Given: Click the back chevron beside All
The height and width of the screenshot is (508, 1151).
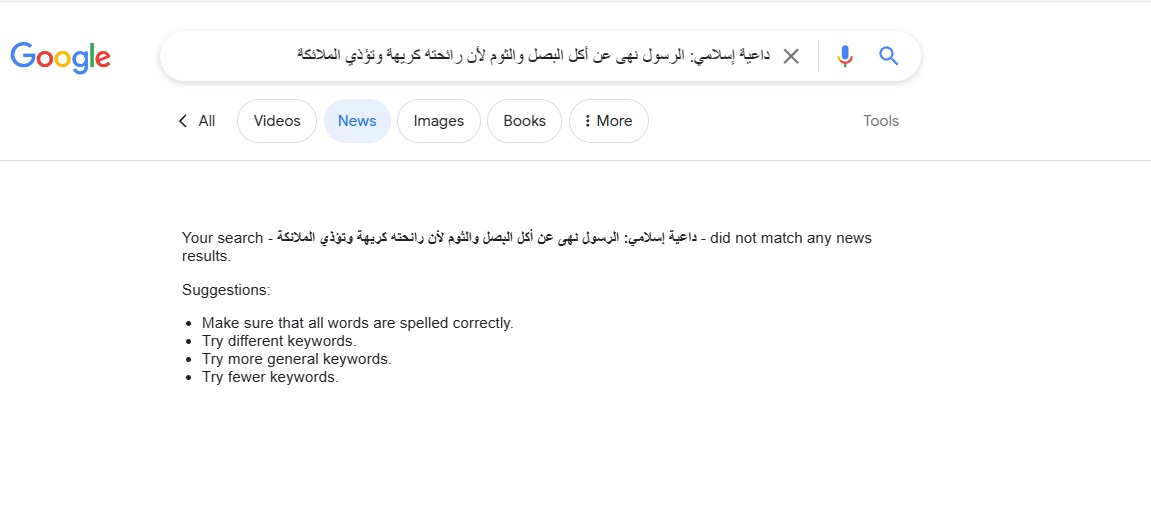Looking at the screenshot, I should click(x=183, y=121).
